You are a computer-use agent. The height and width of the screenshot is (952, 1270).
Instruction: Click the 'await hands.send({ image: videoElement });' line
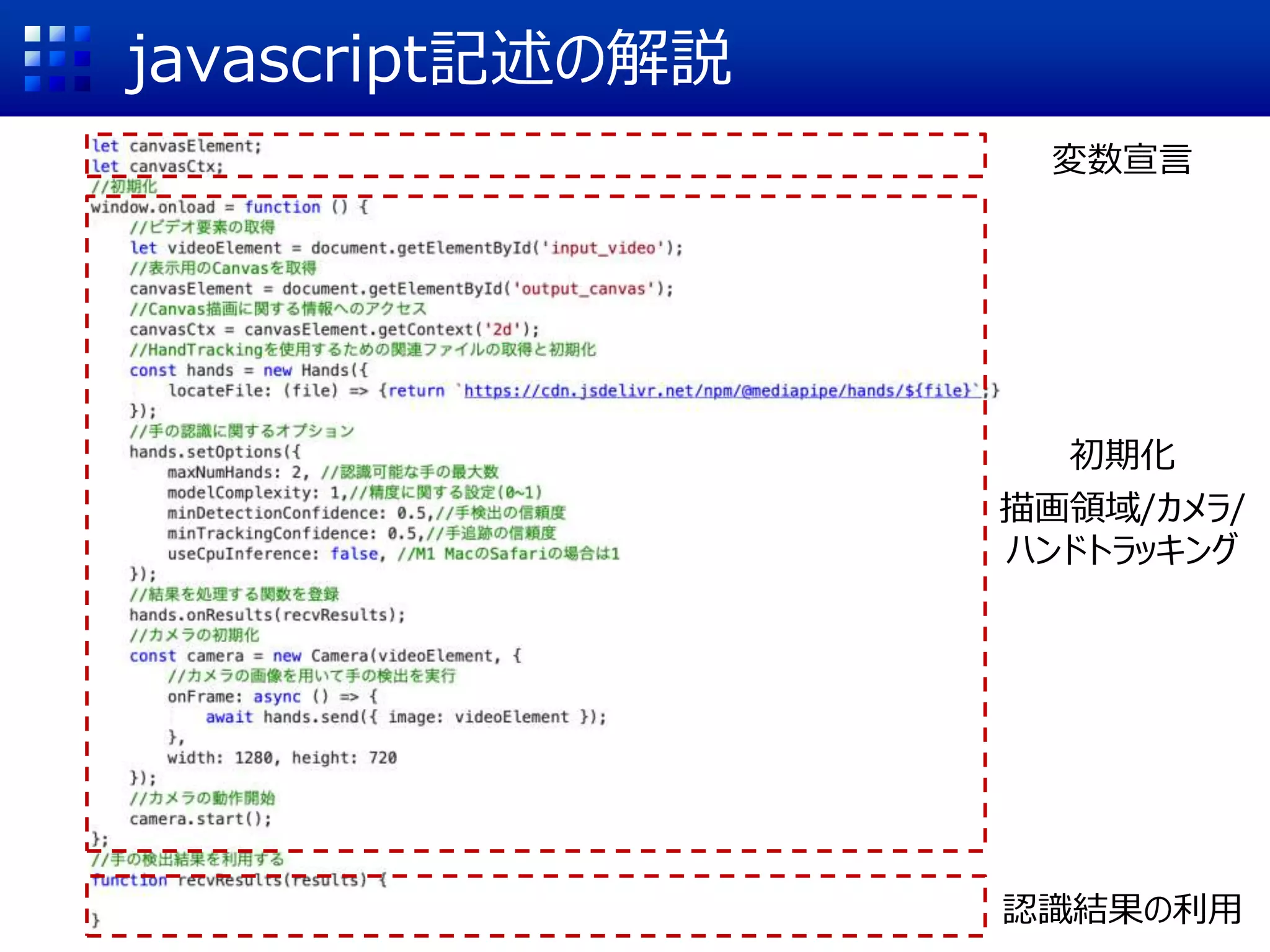(x=406, y=717)
